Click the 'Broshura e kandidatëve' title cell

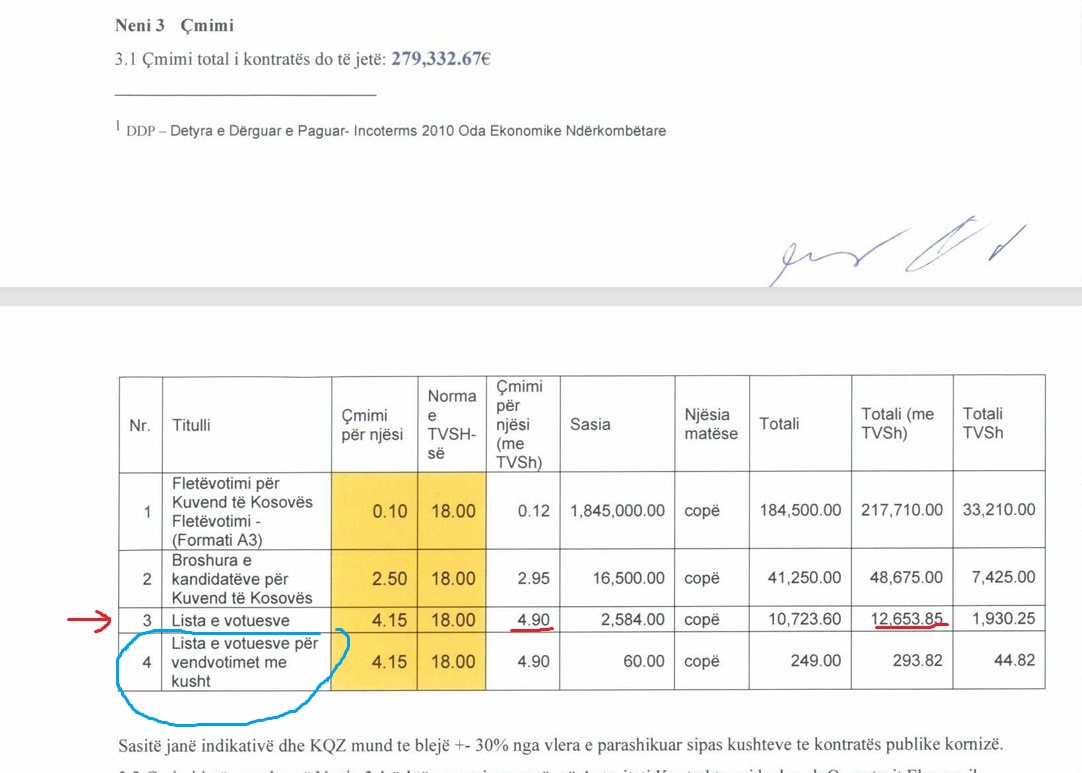[x=242, y=578]
